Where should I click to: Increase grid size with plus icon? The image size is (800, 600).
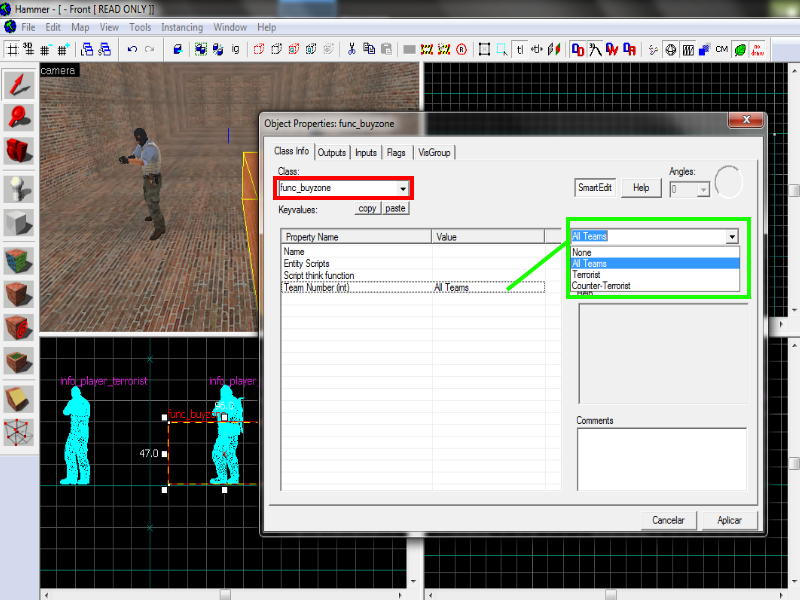click(x=63, y=49)
